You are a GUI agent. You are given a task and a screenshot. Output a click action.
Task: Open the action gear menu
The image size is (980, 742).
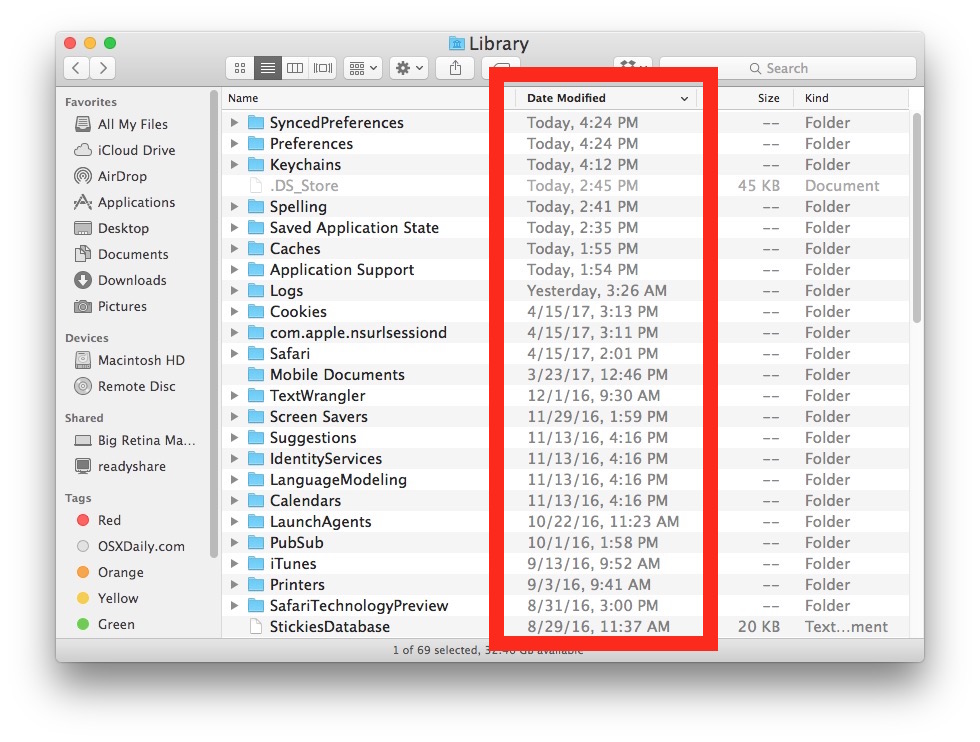(x=410, y=67)
